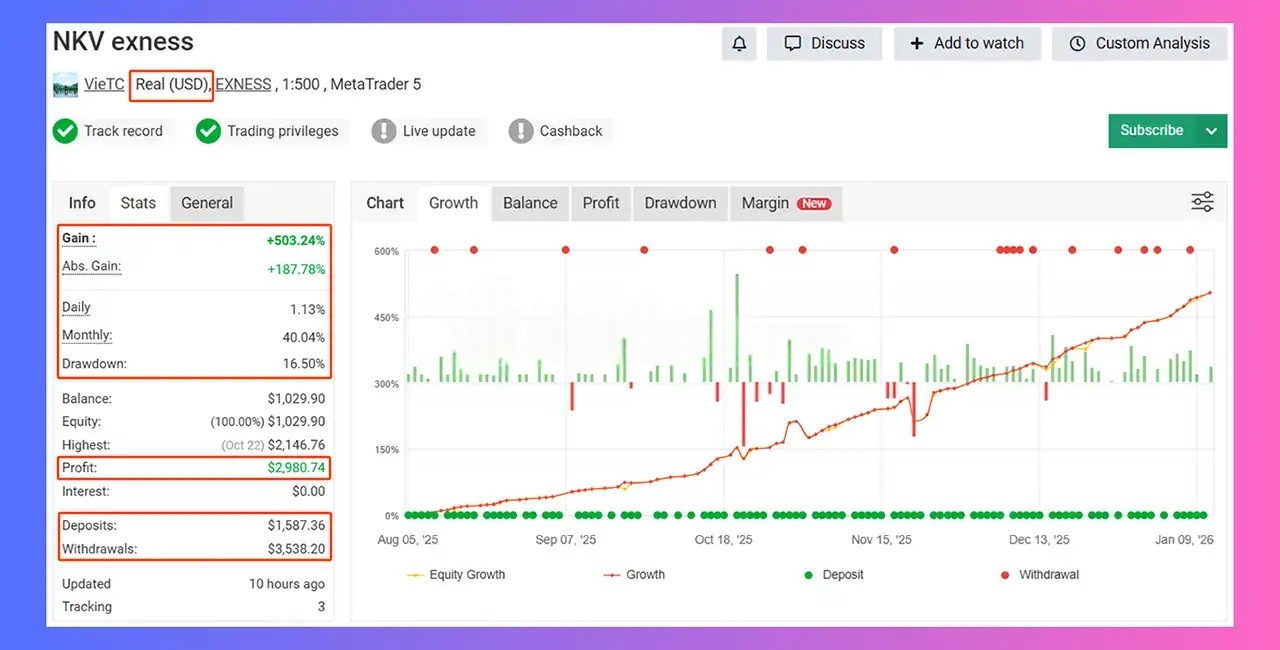
Task: Switch to the General tab
Action: pos(207,203)
